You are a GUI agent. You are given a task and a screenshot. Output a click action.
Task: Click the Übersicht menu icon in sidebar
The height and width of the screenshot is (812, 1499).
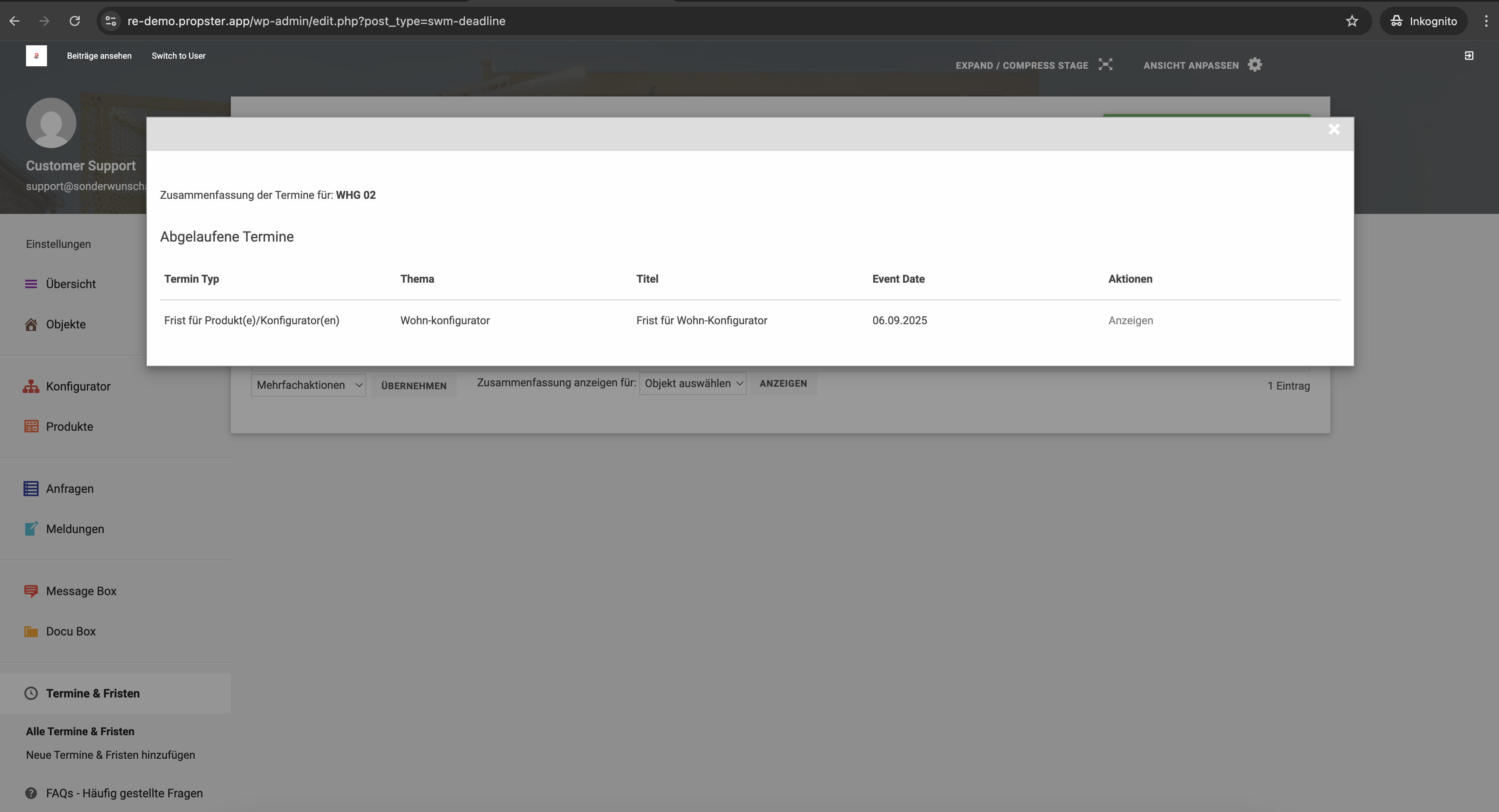click(x=31, y=284)
